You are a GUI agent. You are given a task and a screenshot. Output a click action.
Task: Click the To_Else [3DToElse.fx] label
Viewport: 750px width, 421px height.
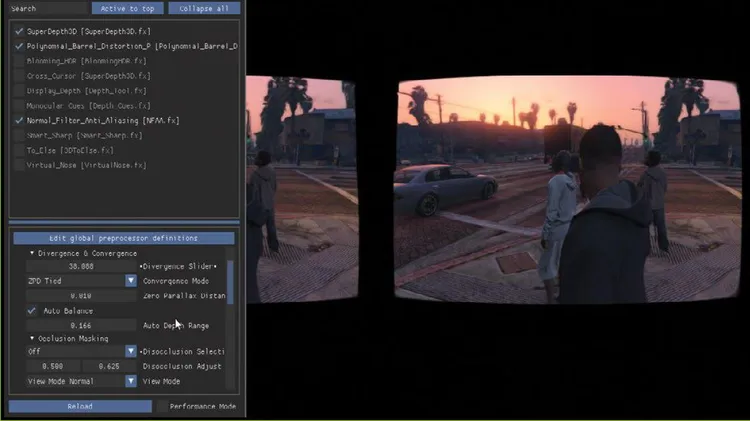point(70,150)
